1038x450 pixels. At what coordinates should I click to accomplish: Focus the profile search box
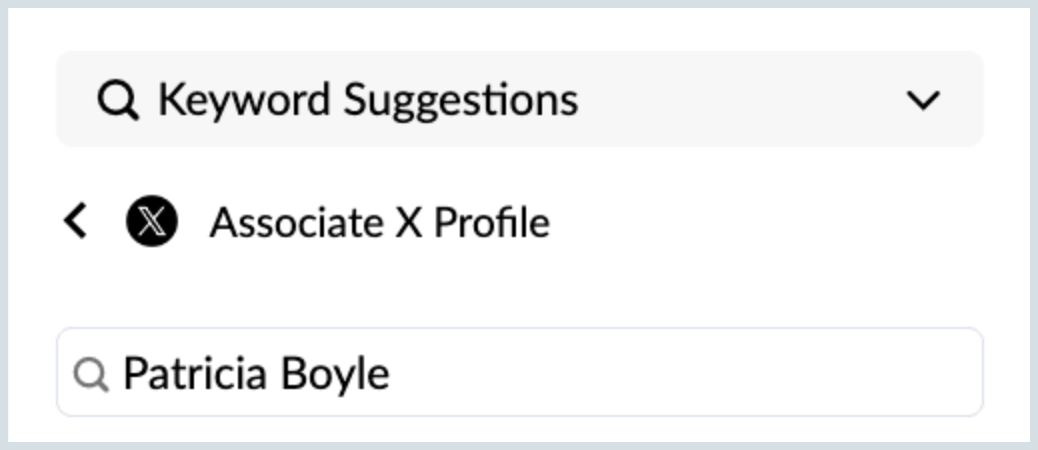point(520,373)
